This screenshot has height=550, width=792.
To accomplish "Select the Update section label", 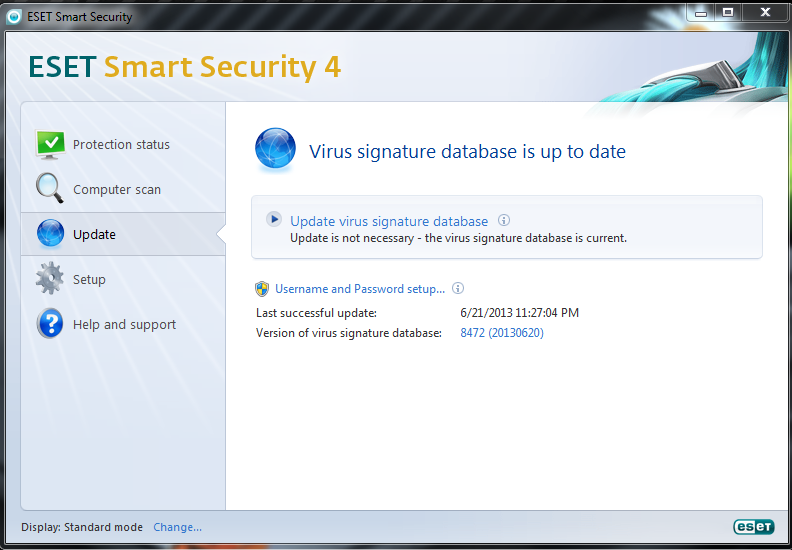I will (x=94, y=234).
